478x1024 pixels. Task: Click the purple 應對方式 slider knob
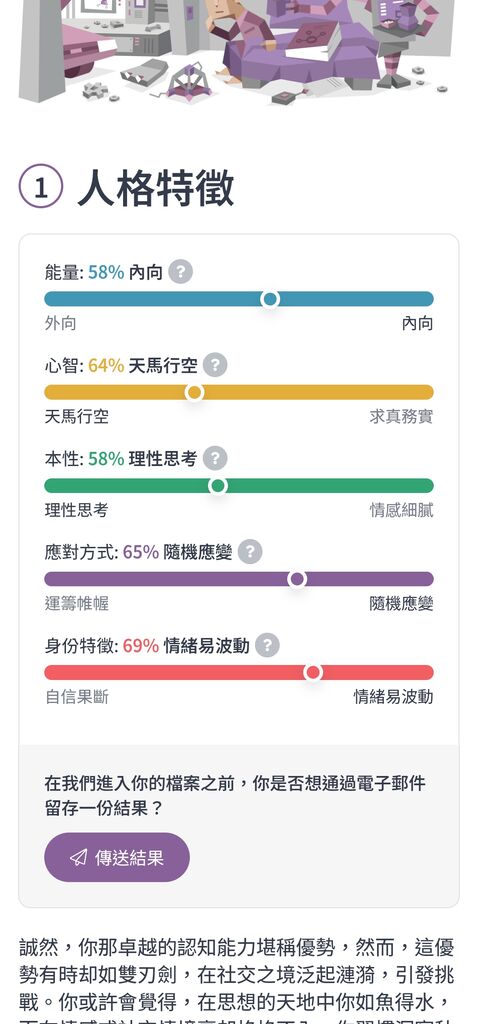pyautogui.click(x=297, y=579)
